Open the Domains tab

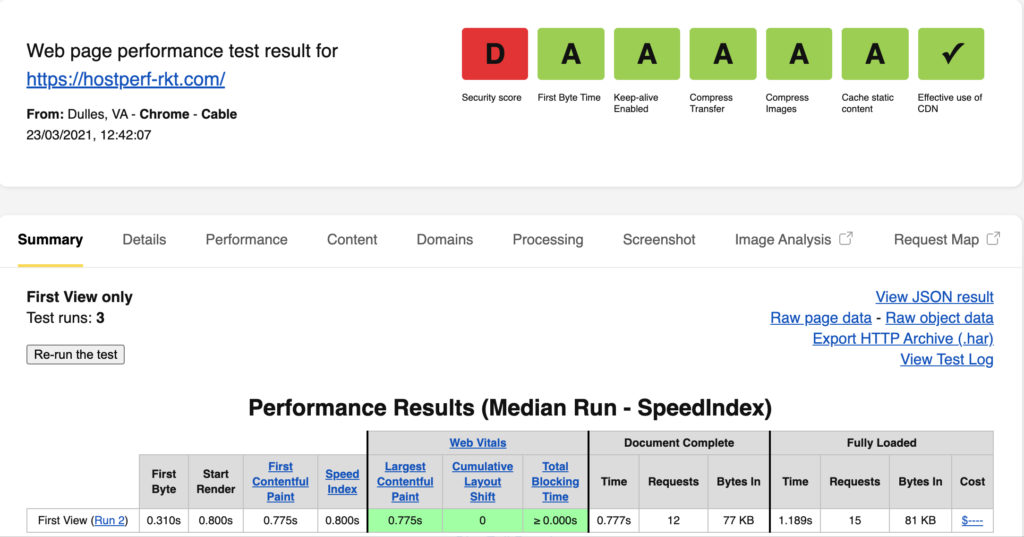(x=445, y=240)
